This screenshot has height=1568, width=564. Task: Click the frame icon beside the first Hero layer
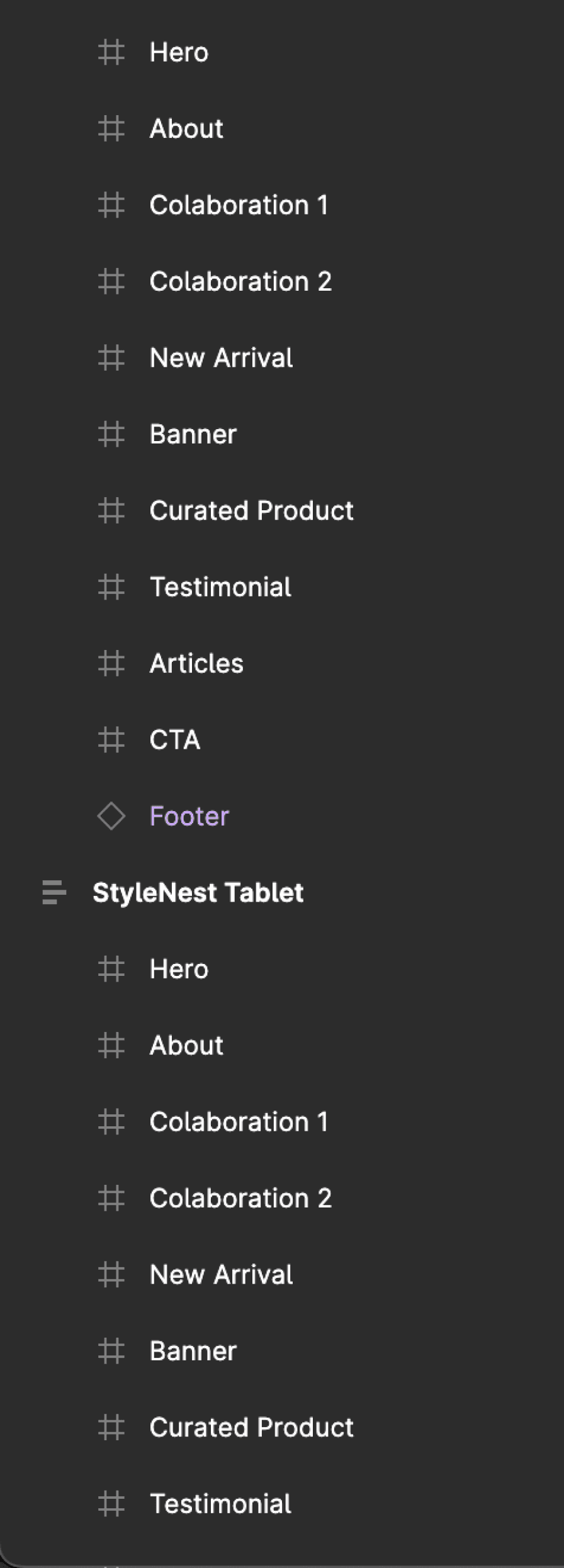[x=111, y=52]
